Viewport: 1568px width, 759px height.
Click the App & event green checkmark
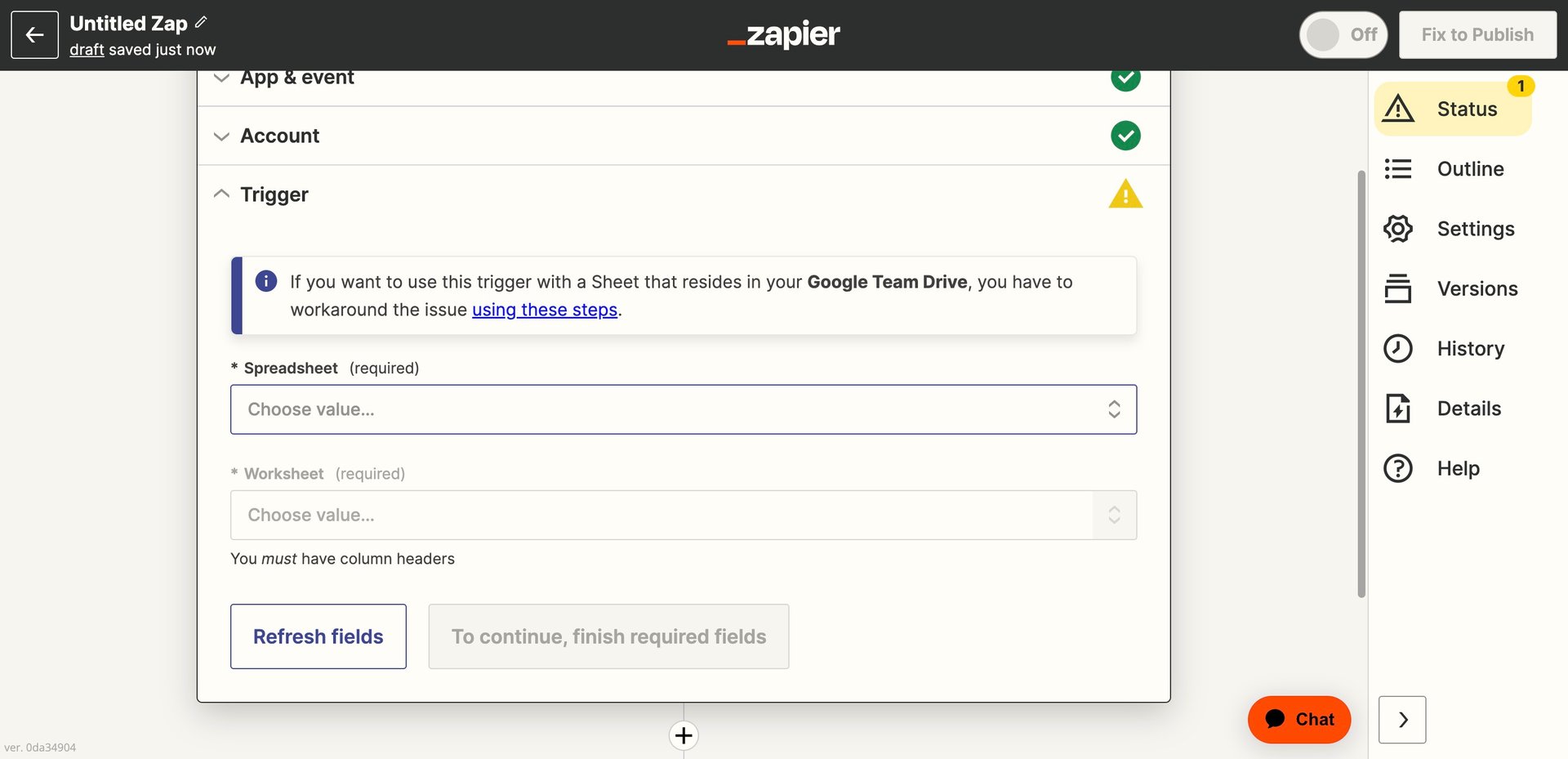[1125, 78]
